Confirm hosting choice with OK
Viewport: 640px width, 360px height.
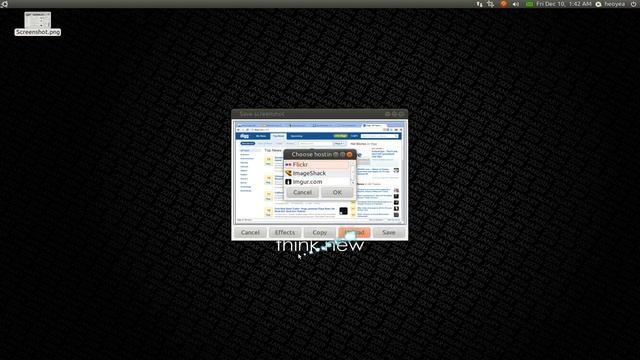337,192
